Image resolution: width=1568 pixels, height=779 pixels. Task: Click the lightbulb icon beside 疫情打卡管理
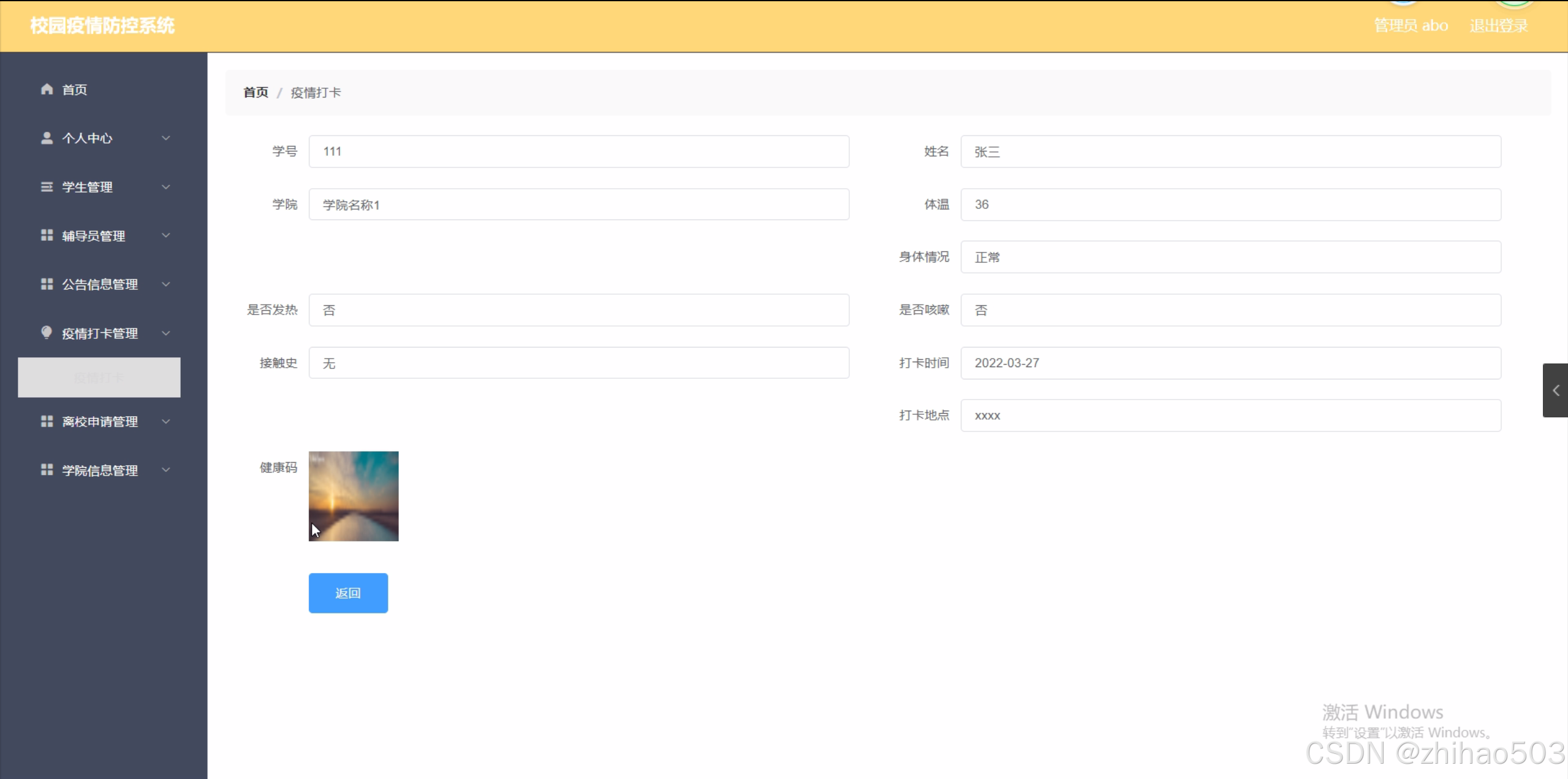pyautogui.click(x=47, y=332)
